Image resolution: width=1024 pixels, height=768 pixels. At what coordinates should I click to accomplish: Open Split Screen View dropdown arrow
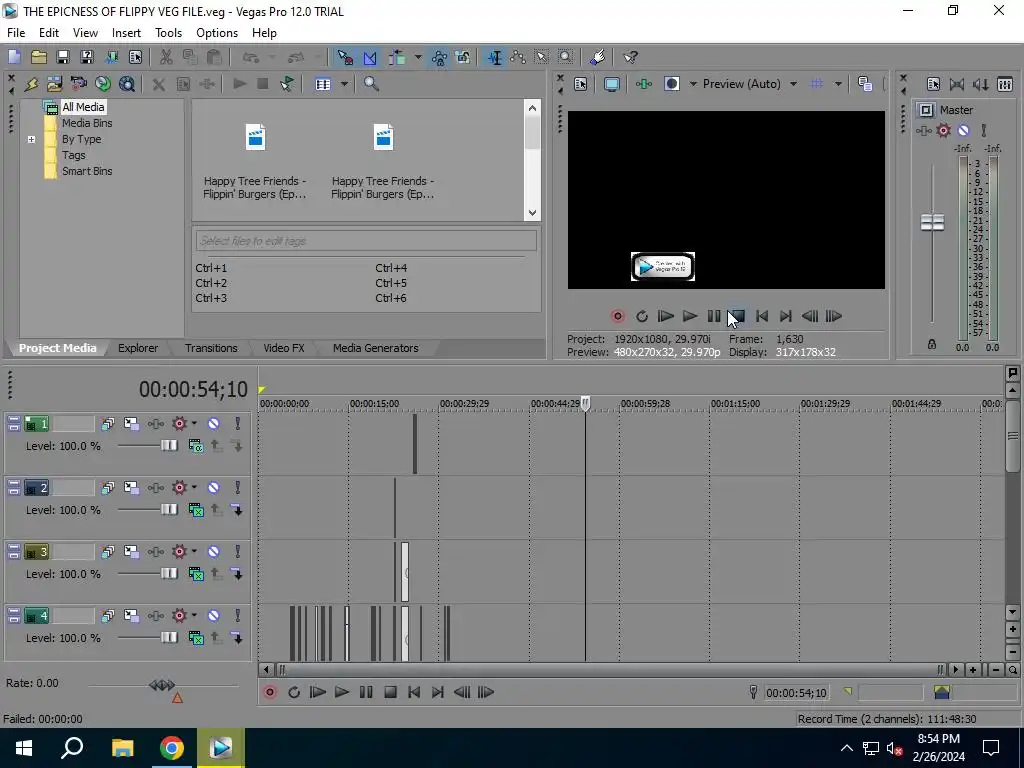coord(693,84)
